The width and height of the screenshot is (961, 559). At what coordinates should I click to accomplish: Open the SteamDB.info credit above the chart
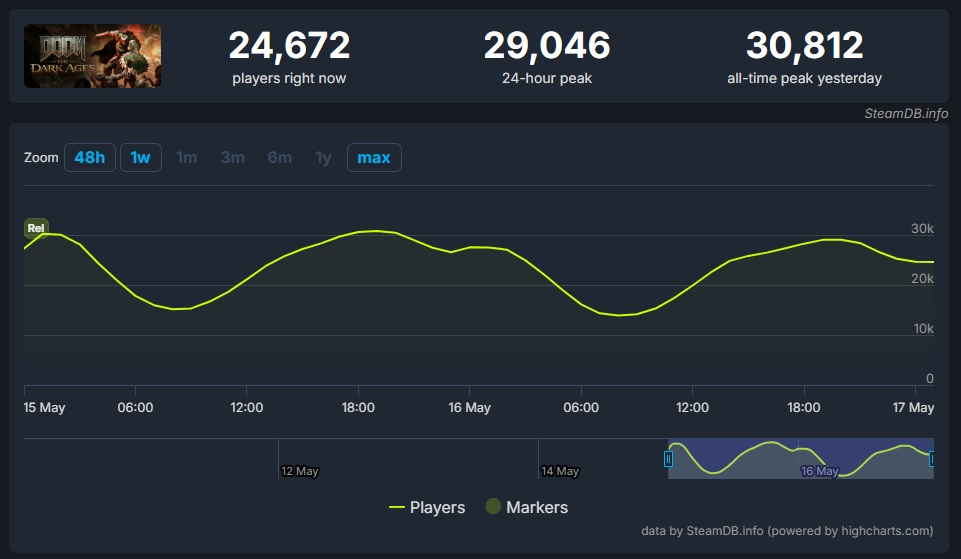(906, 113)
